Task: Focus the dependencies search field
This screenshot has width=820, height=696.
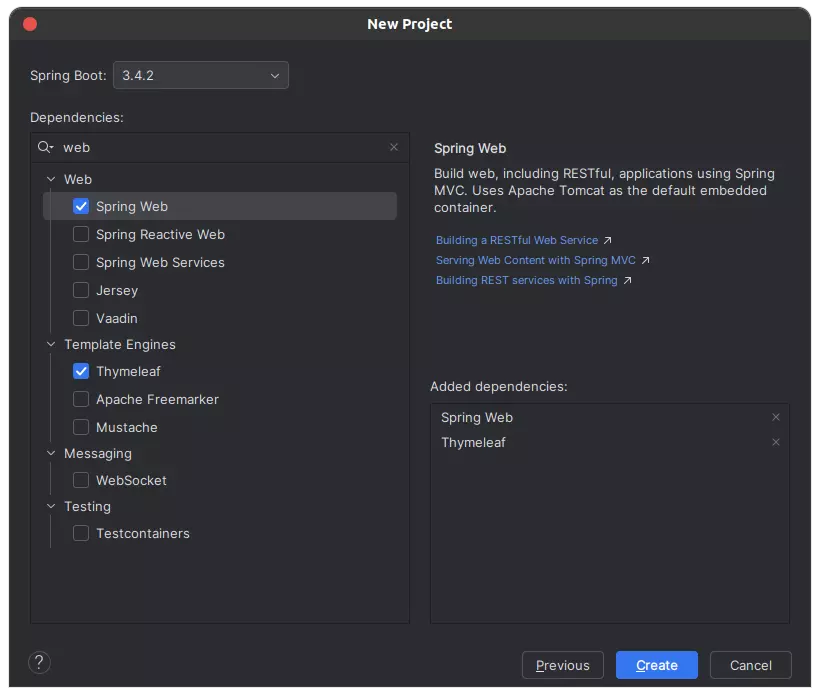Action: pyautogui.click(x=220, y=147)
